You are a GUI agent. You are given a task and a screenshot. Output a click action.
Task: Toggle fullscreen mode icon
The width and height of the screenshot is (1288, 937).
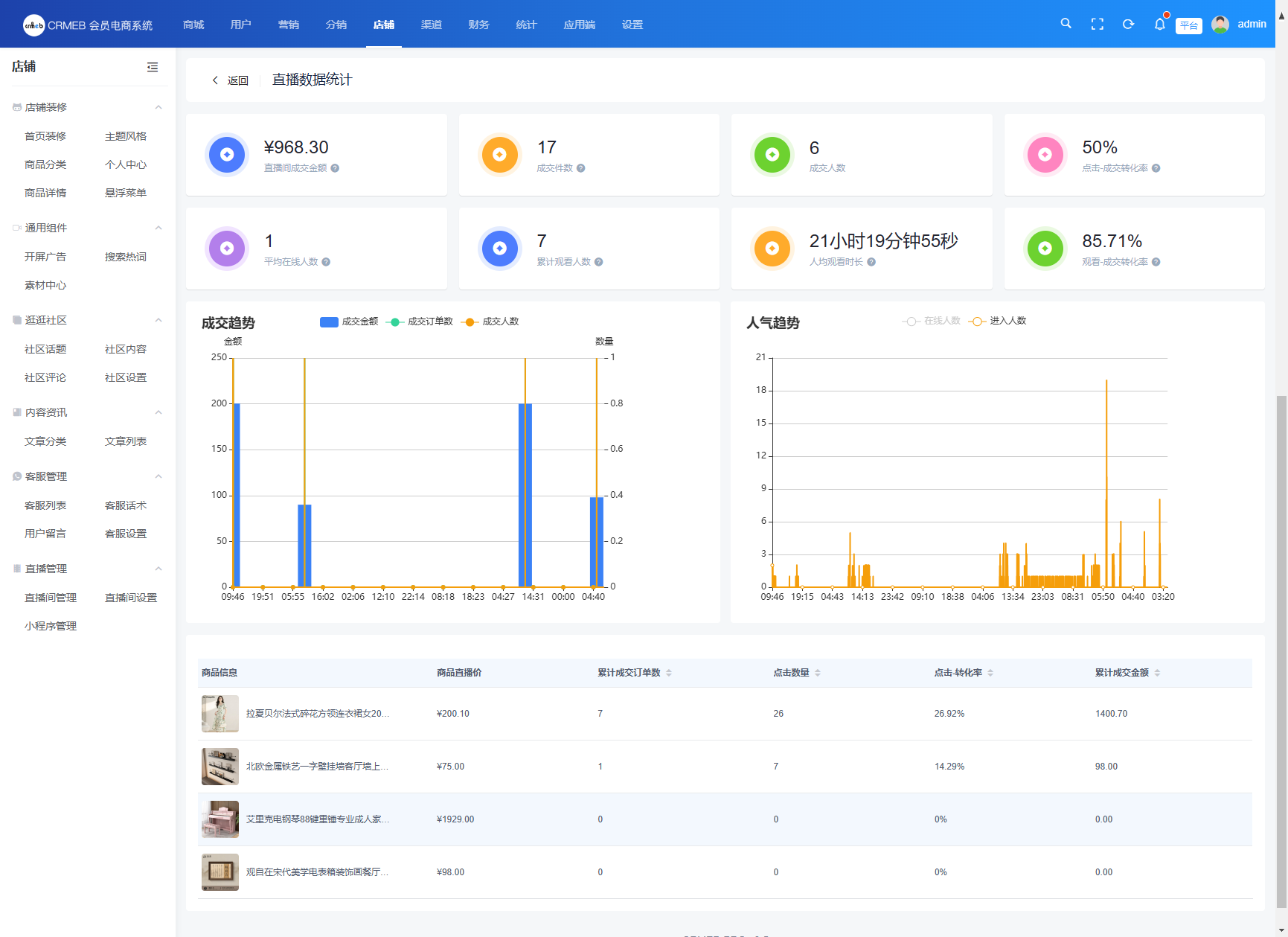coord(1097,24)
